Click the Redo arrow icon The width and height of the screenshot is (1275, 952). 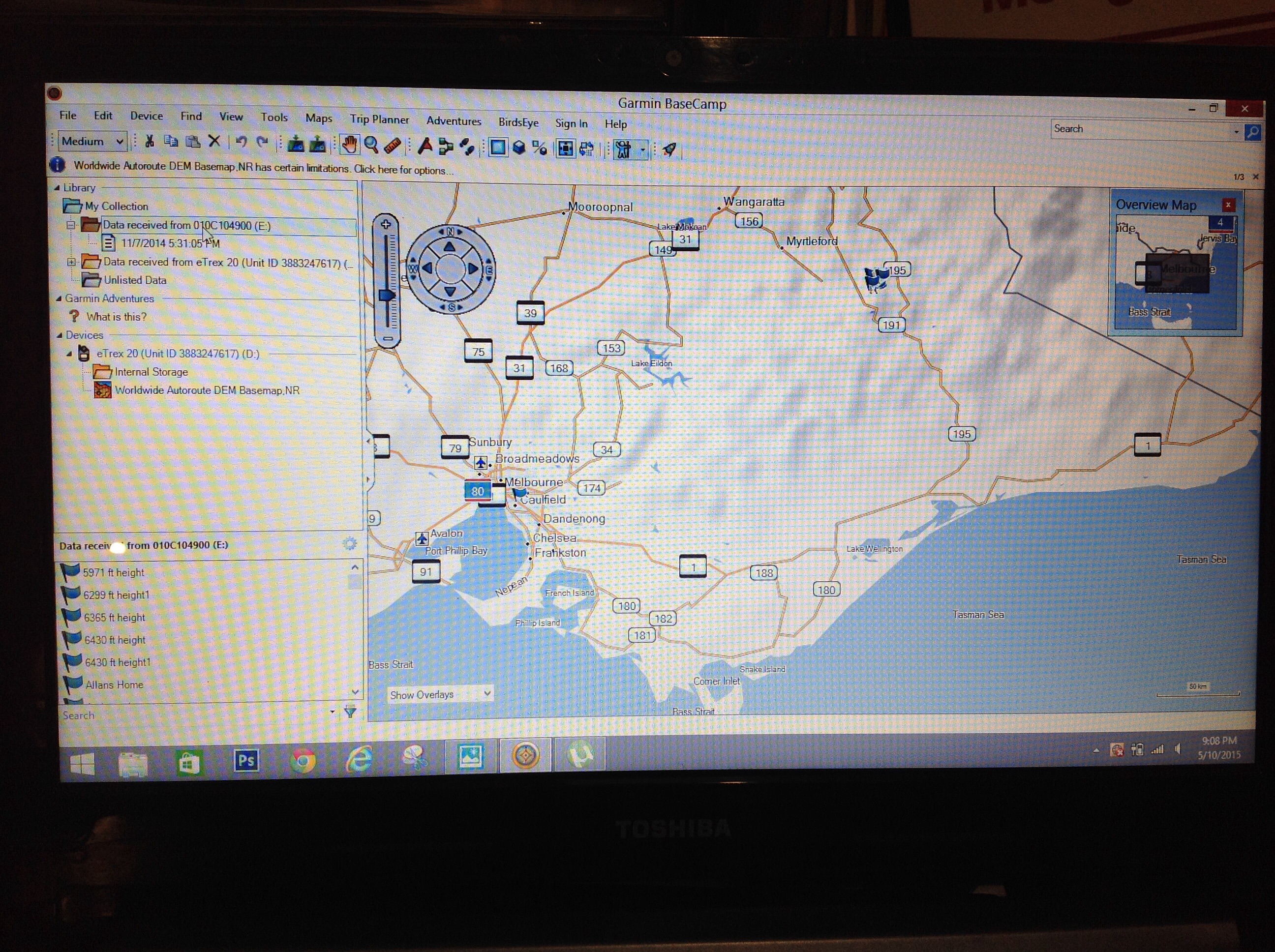click(262, 142)
